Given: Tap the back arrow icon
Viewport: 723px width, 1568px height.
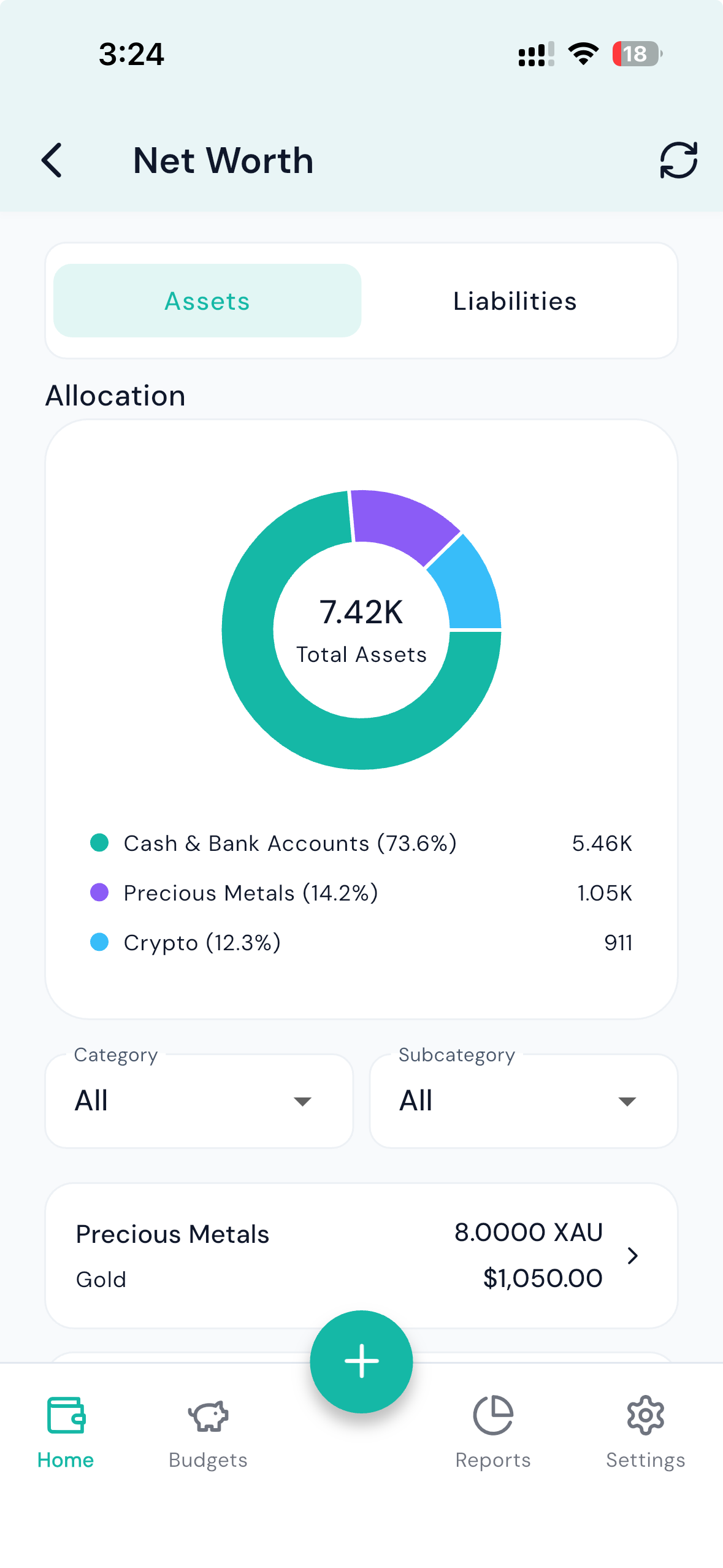Looking at the screenshot, I should point(52,161).
